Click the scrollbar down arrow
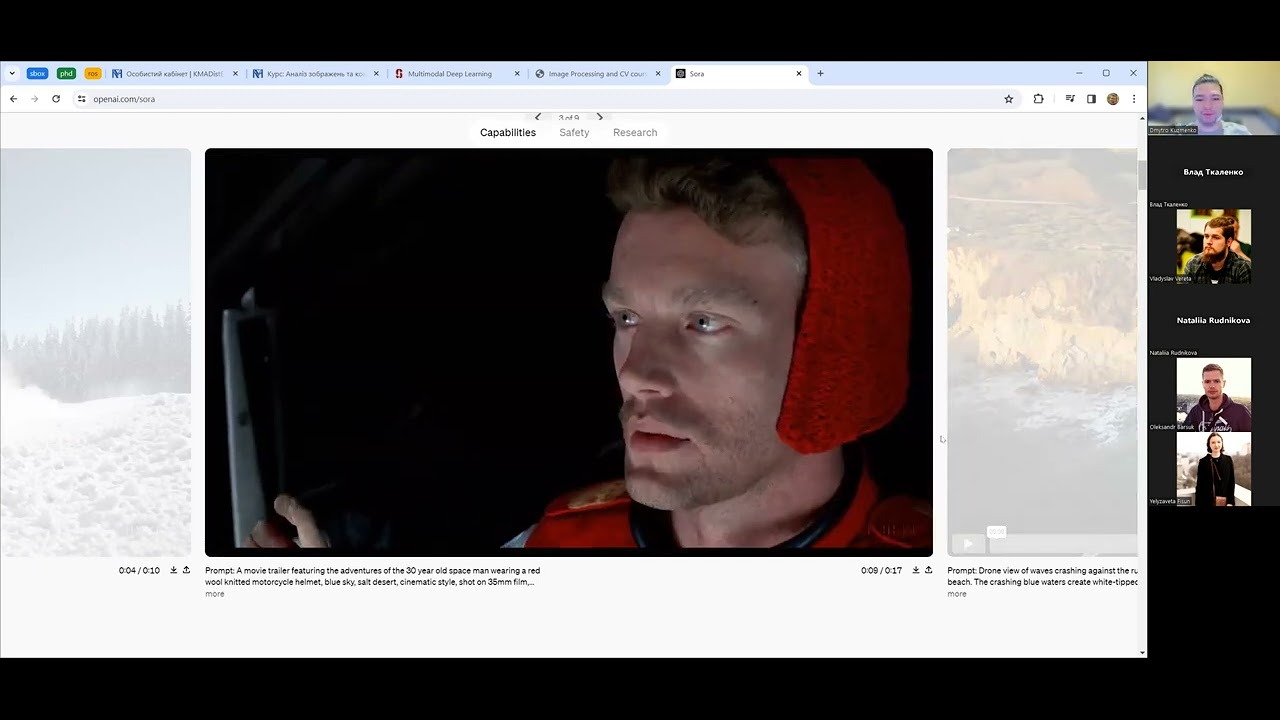This screenshot has height=720, width=1280. [1143, 652]
